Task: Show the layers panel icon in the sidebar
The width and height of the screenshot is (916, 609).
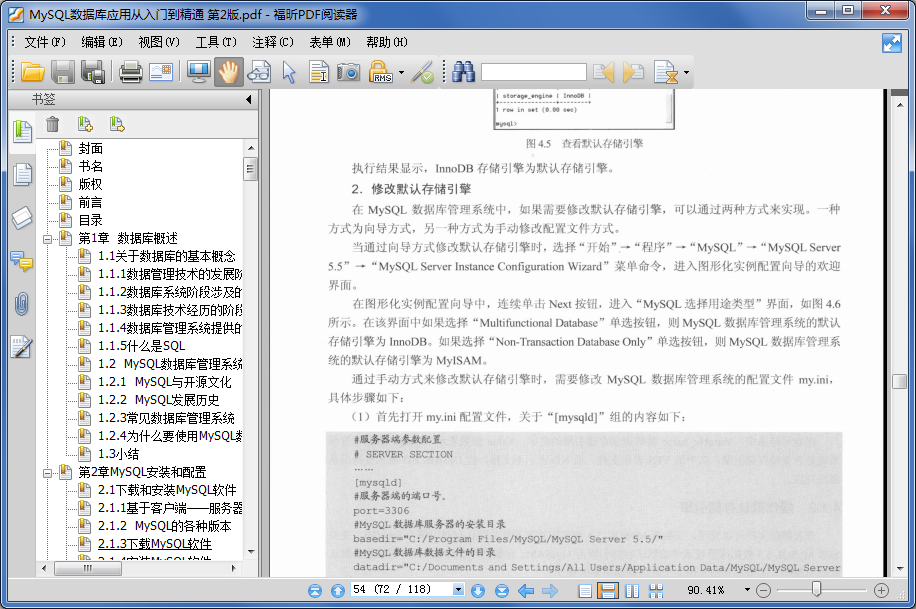Action: tap(22, 217)
